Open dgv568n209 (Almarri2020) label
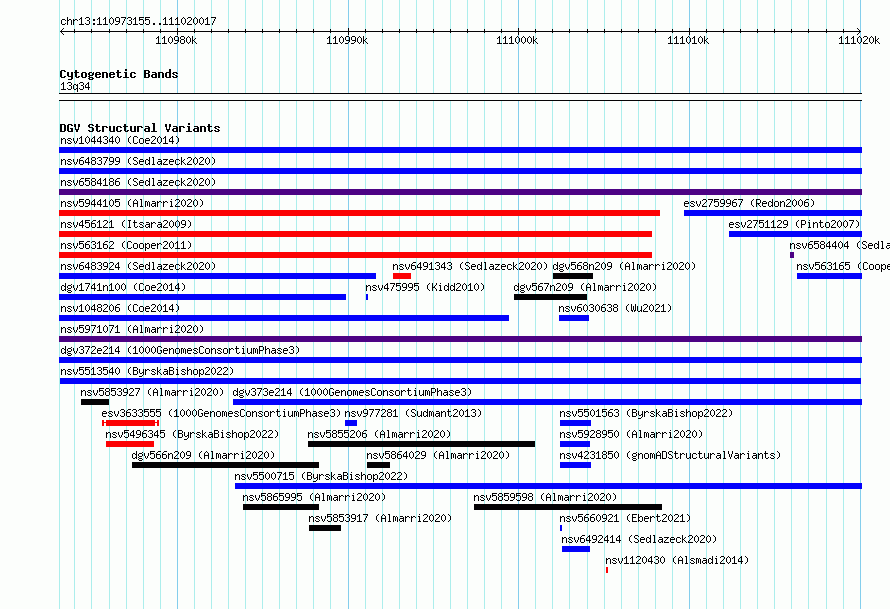This screenshot has width=890, height=609. click(x=624, y=266)
